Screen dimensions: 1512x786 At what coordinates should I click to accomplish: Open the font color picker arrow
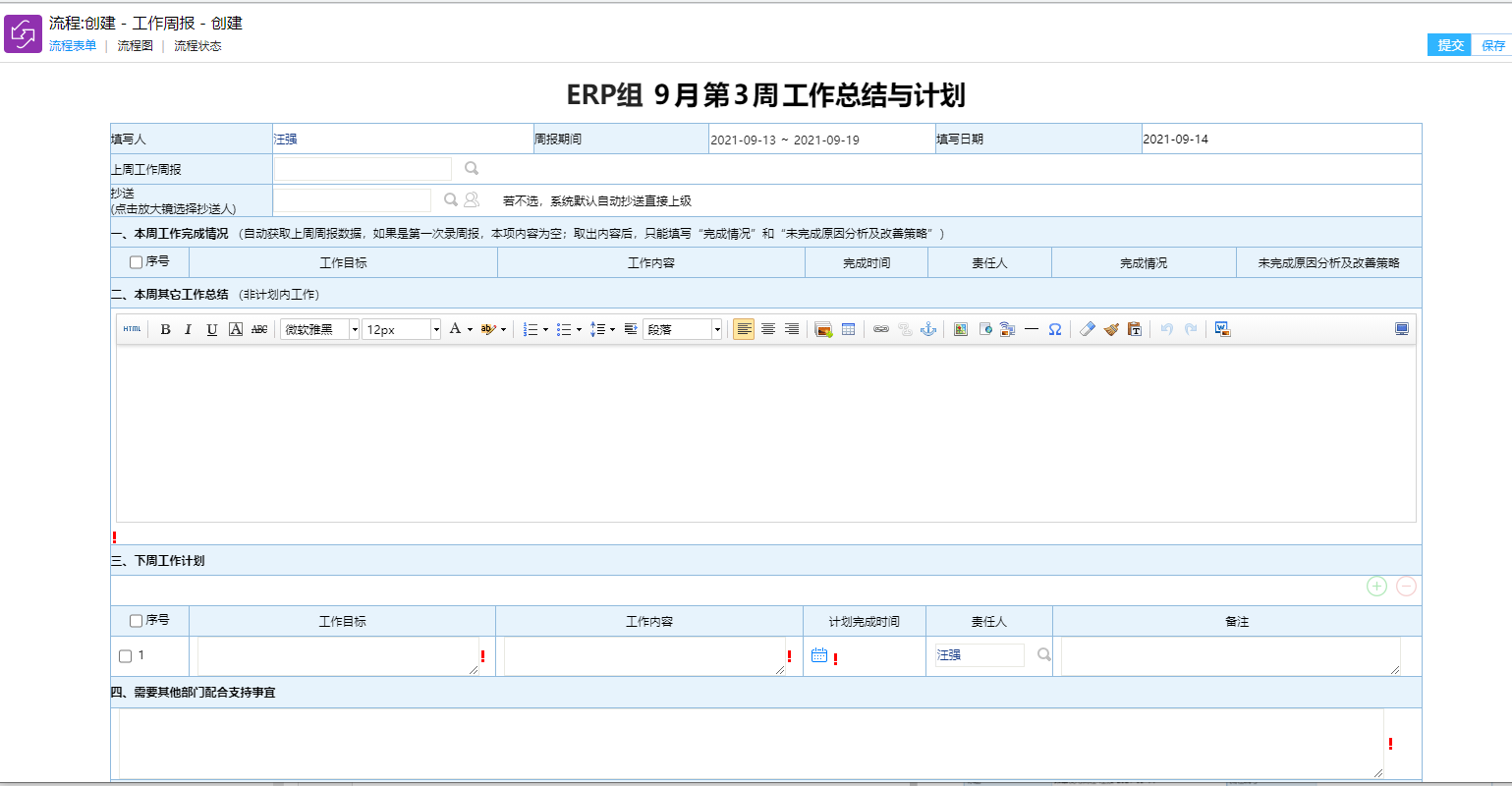(470, 329)
